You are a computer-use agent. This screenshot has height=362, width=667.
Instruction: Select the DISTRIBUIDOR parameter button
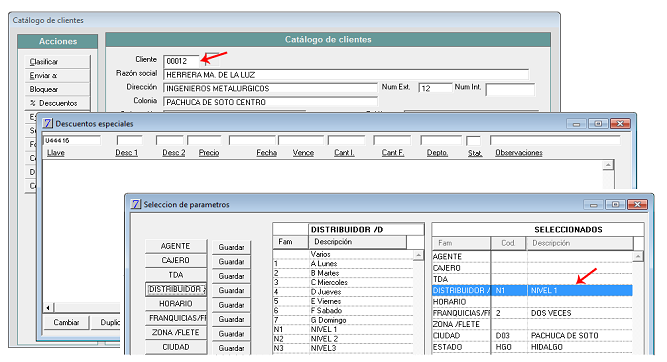click(176, 289)
